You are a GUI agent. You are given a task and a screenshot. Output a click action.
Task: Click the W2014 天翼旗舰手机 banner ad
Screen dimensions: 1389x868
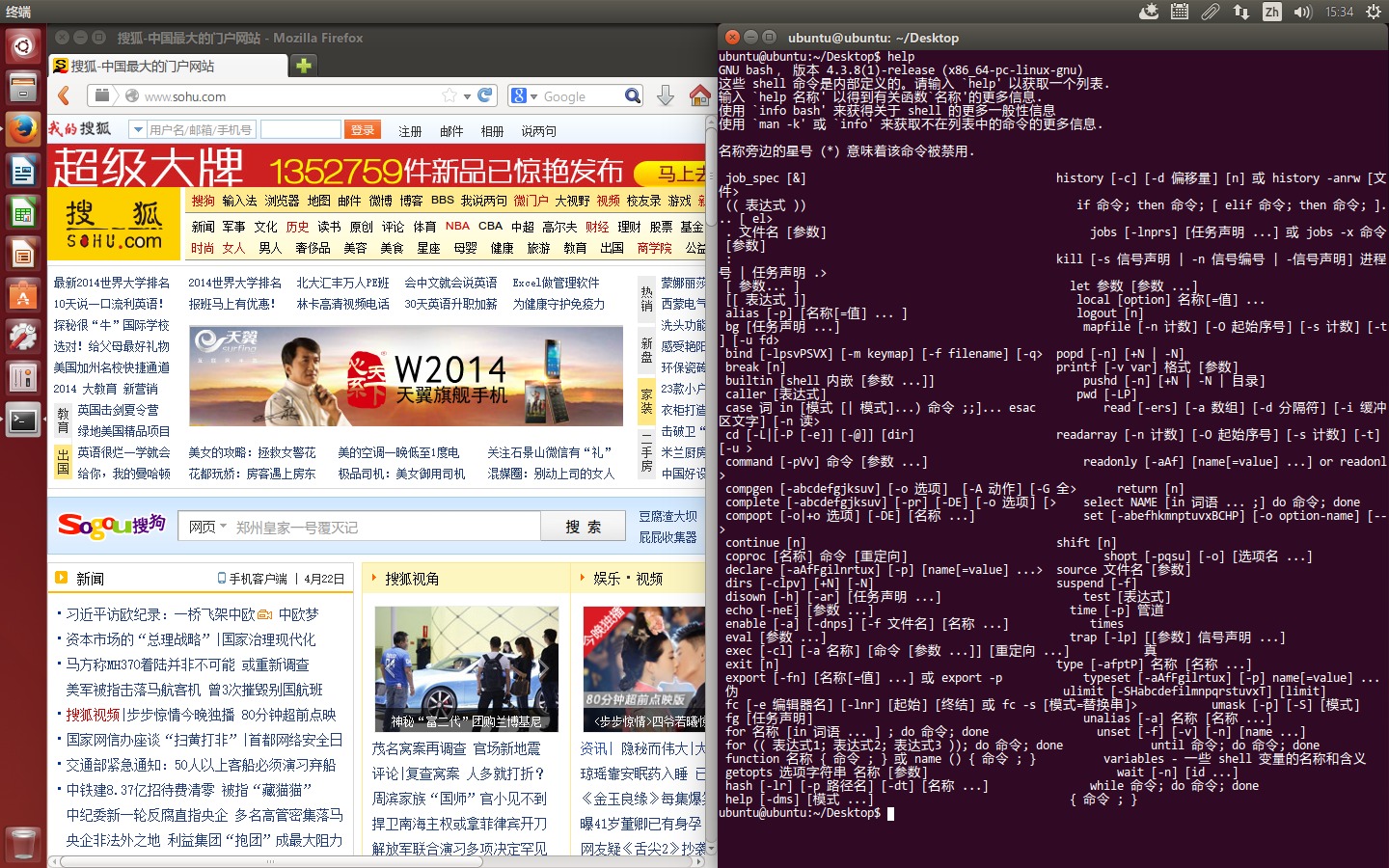click(406, 376)
